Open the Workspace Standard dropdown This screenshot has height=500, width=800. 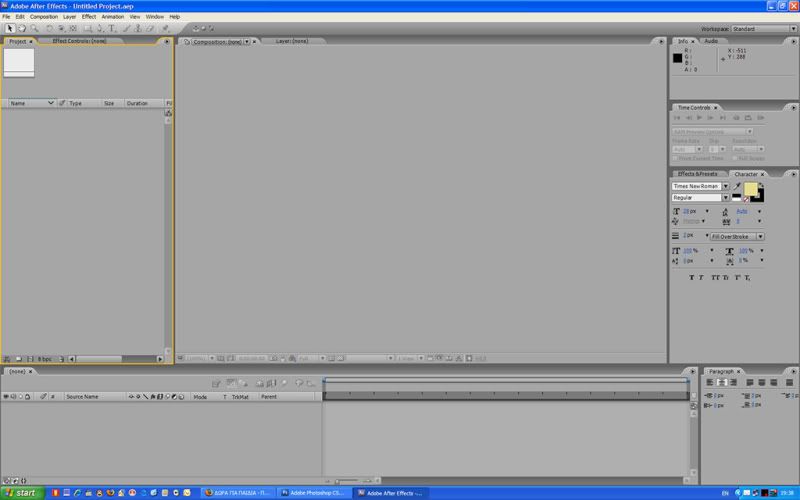click(x=764, y=29)
